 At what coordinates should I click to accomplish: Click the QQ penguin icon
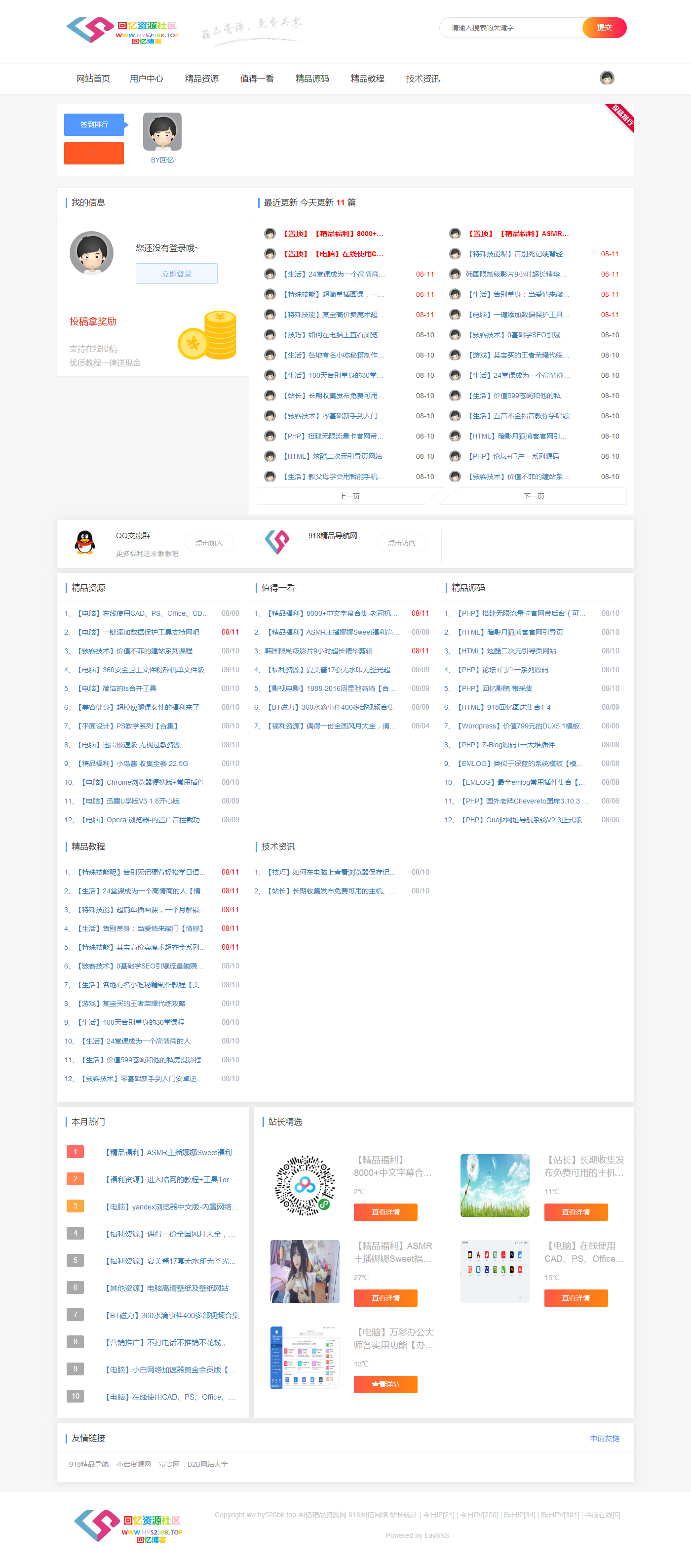[x=85, y=542]
